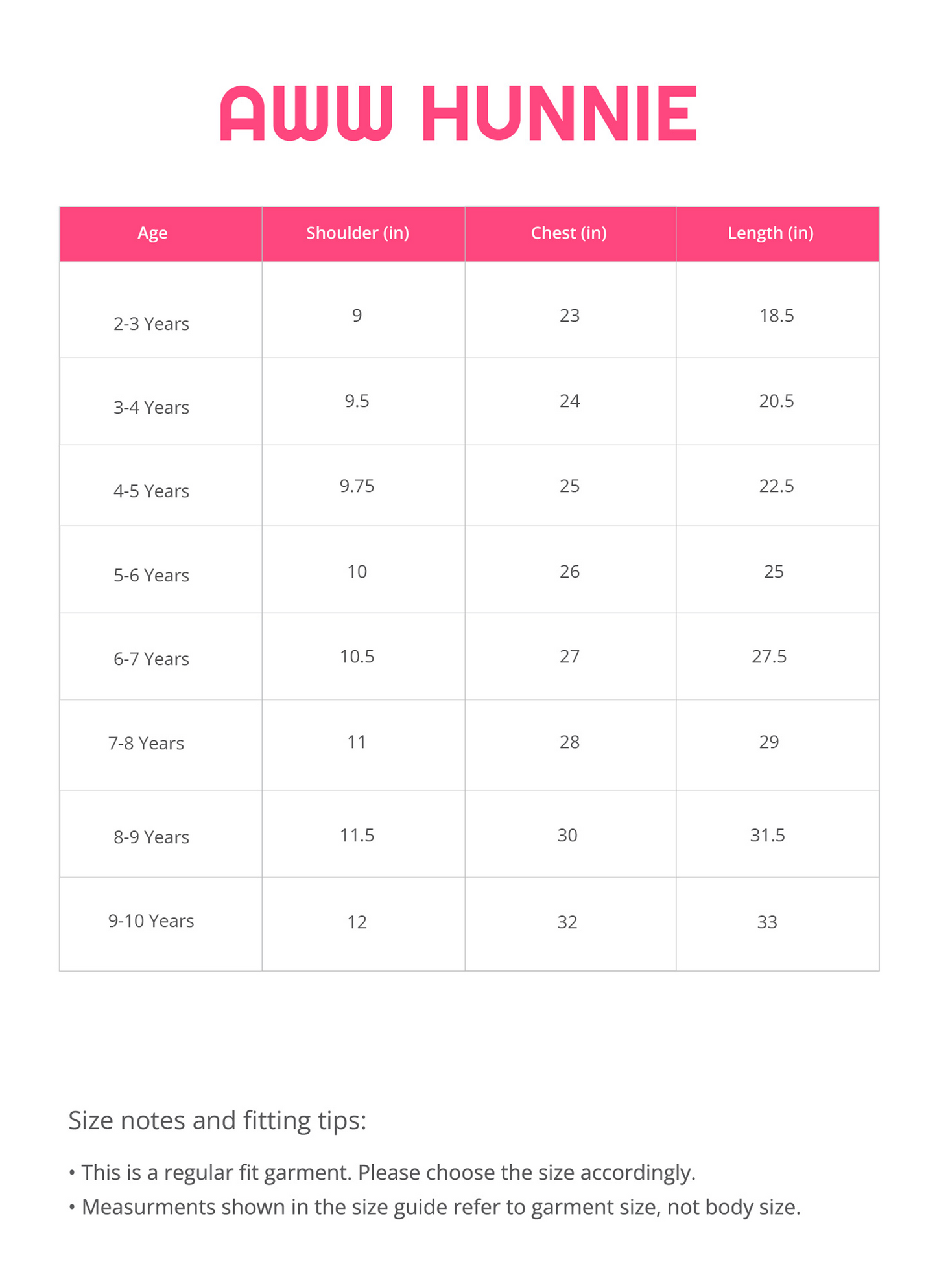Click the 18.5 length value cell
The image size is (937, 1288).
[x=777, y=315]
